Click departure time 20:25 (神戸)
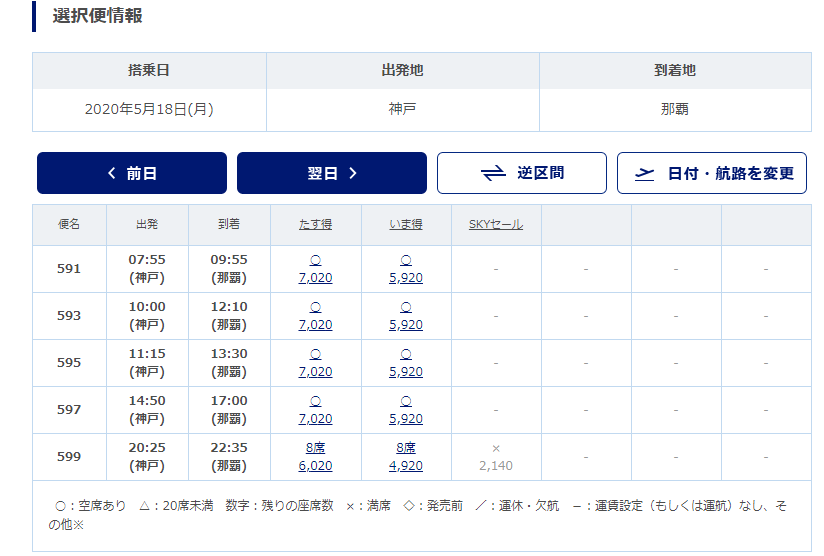Viewport: 824px width, 556px height. coord(147,457)
